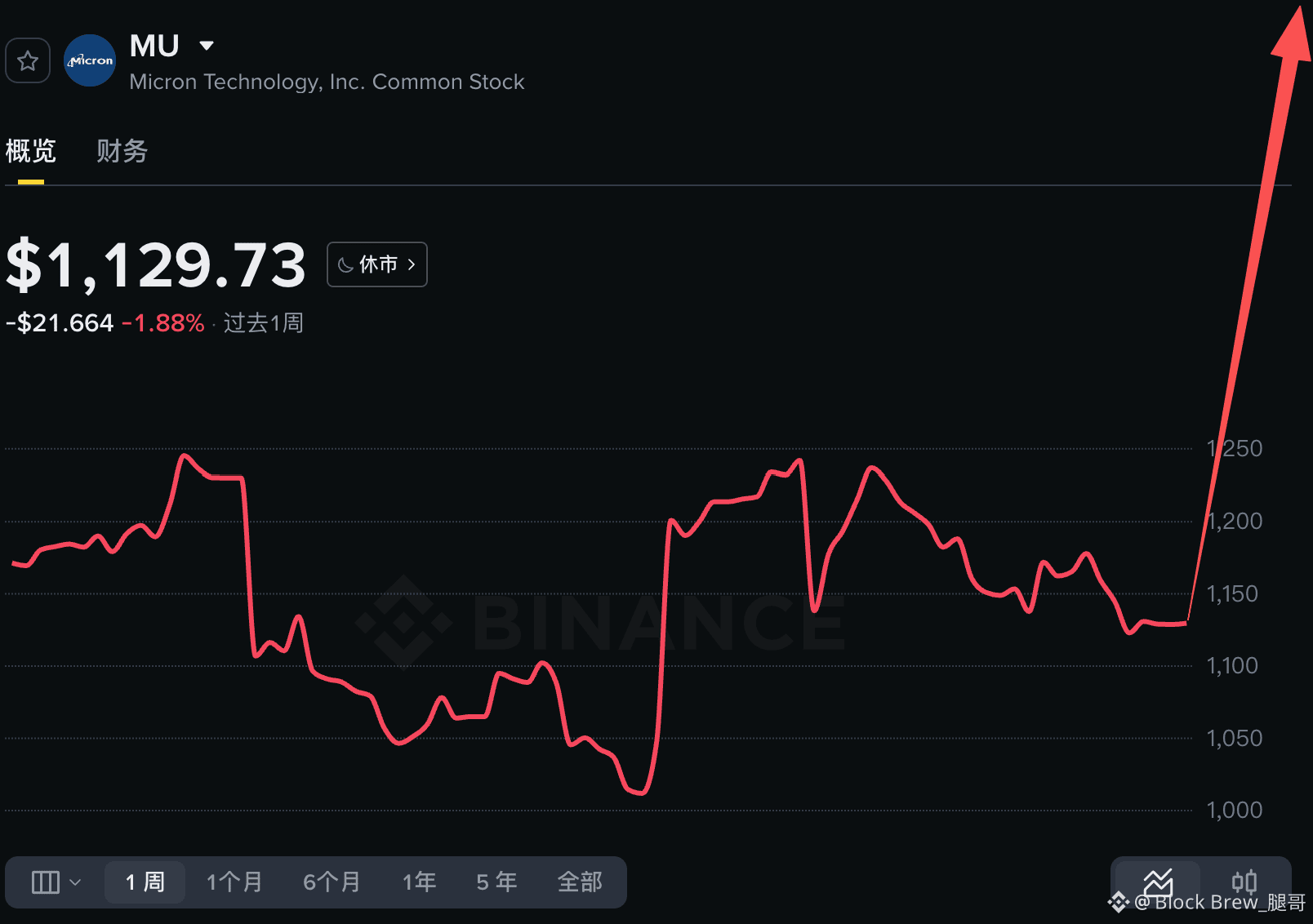Choose the 6个月 time range
This screenshot has height=924, width=1313.
pos(332,882)
